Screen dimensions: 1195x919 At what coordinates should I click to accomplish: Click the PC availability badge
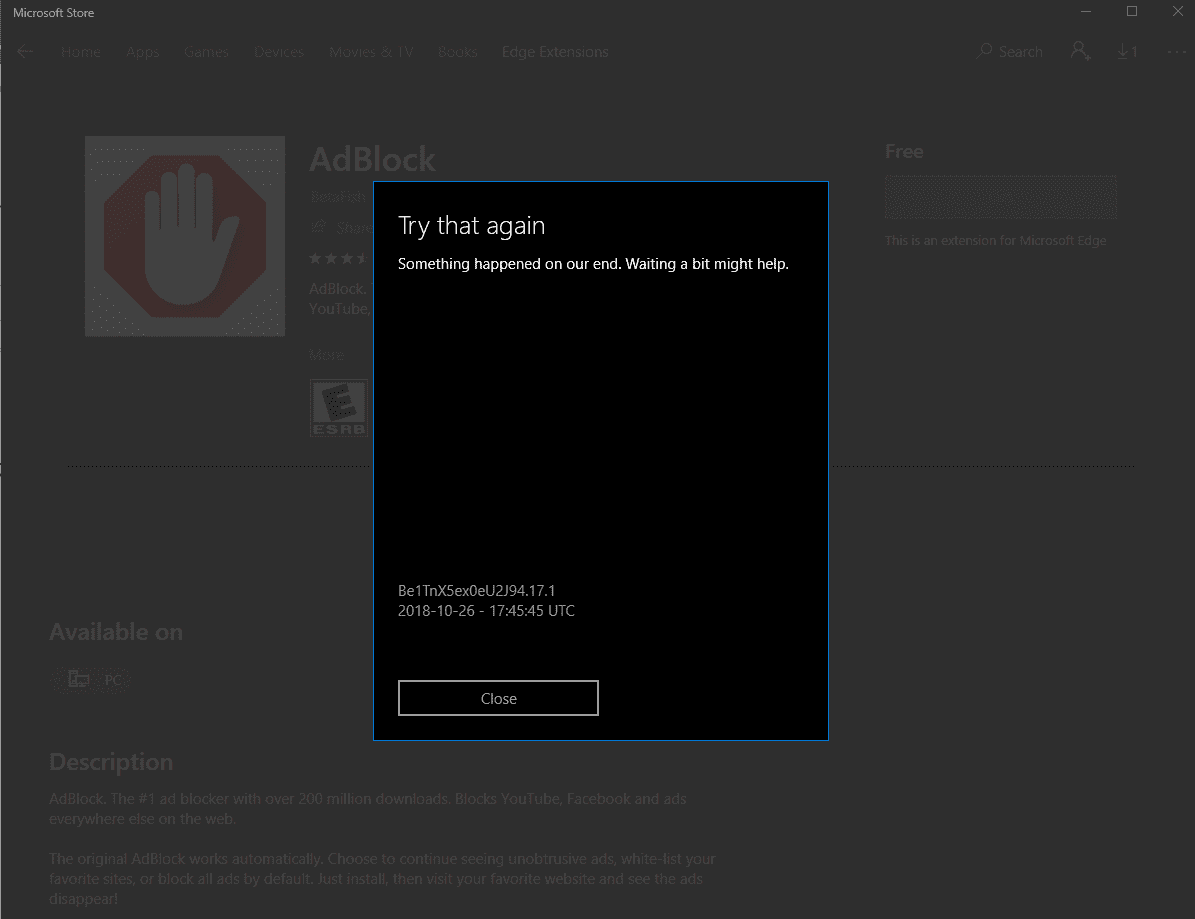[91, 680]
